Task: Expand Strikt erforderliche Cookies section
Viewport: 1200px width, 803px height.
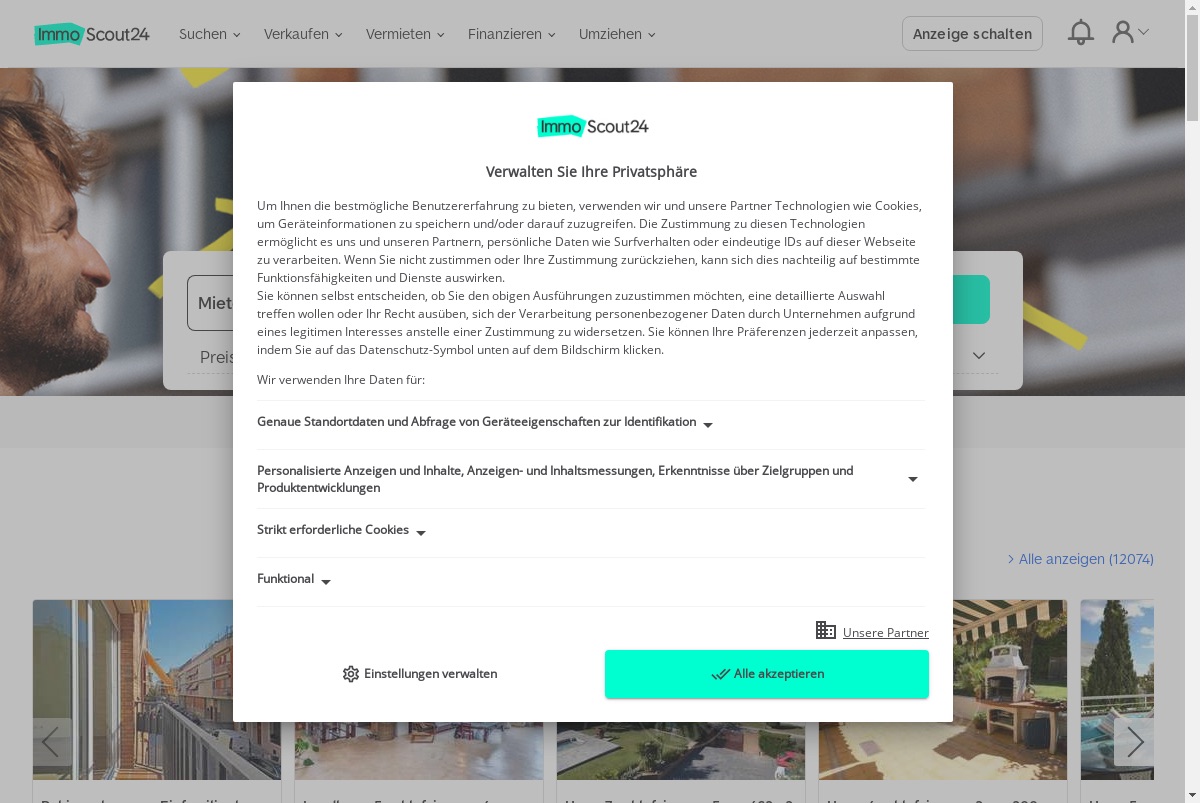Action: [x=591, y=531]
